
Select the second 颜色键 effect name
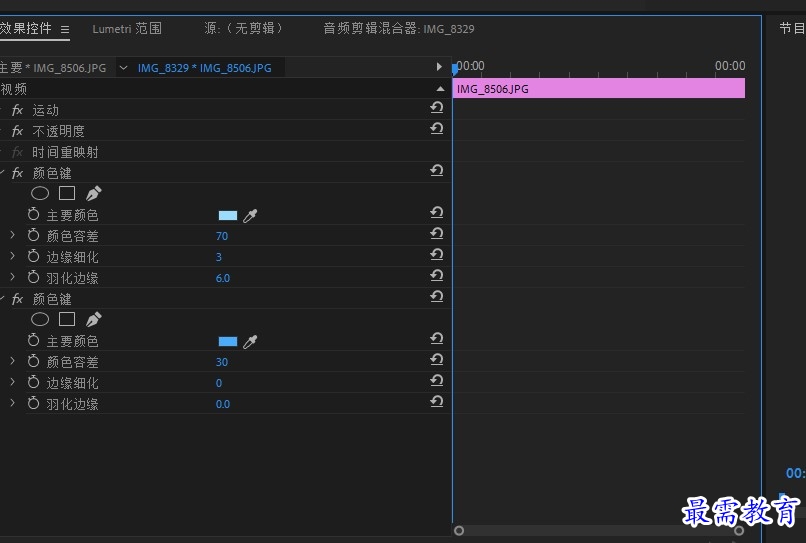[x=52, y=299]
